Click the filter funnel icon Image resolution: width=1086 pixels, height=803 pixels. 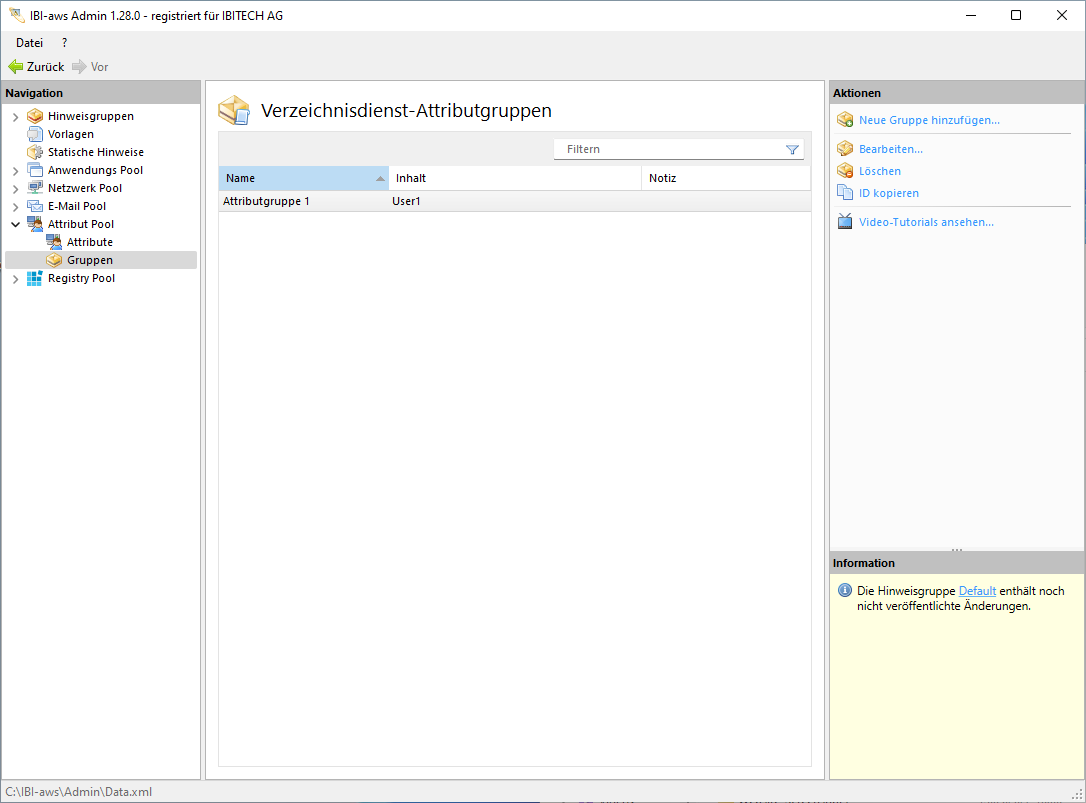click(x=792, y=149)
